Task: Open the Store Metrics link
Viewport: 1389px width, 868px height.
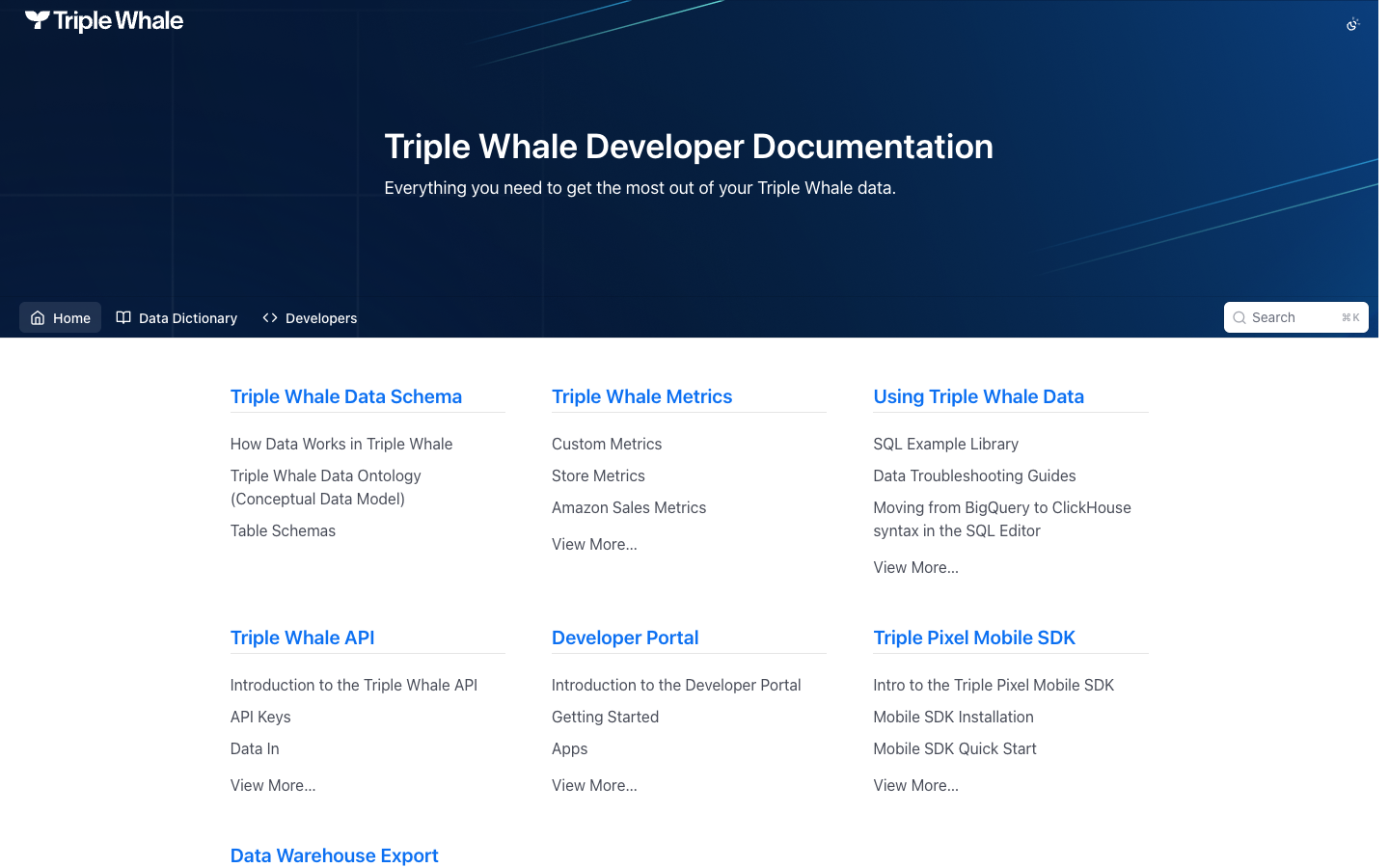Action: pos(598,475)
